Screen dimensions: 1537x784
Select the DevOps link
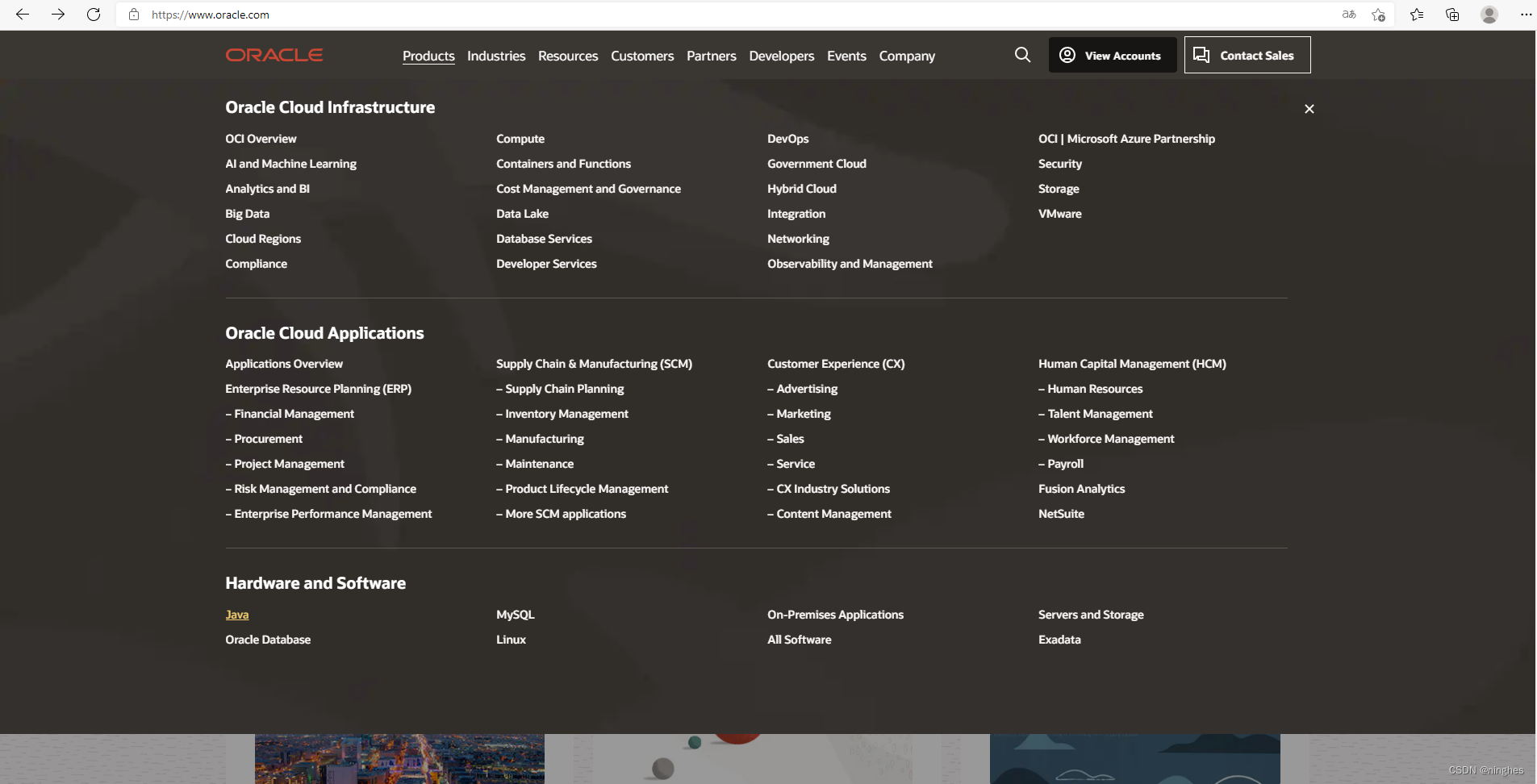coord(787,139)
